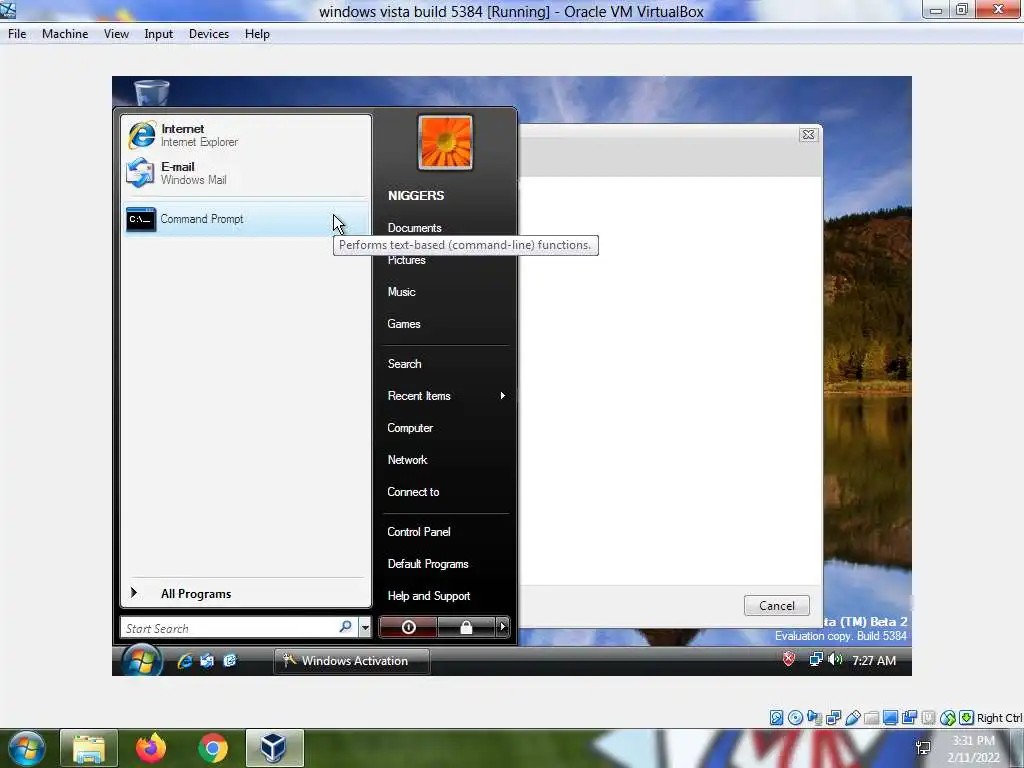Open Default Programs from Start menu
1024x768 pixels.
point(428,564)
